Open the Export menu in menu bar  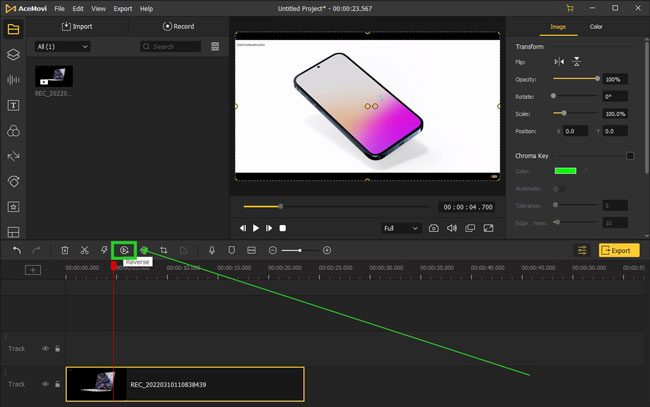coord(123,8)
